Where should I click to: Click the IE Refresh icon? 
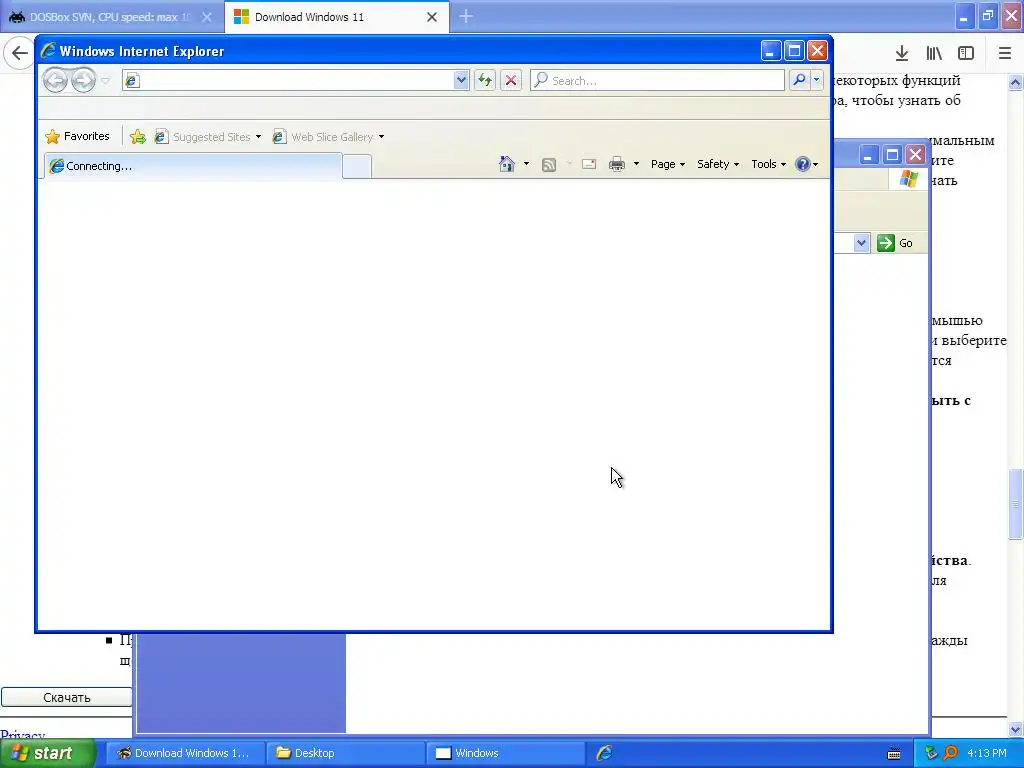[485, 80]
